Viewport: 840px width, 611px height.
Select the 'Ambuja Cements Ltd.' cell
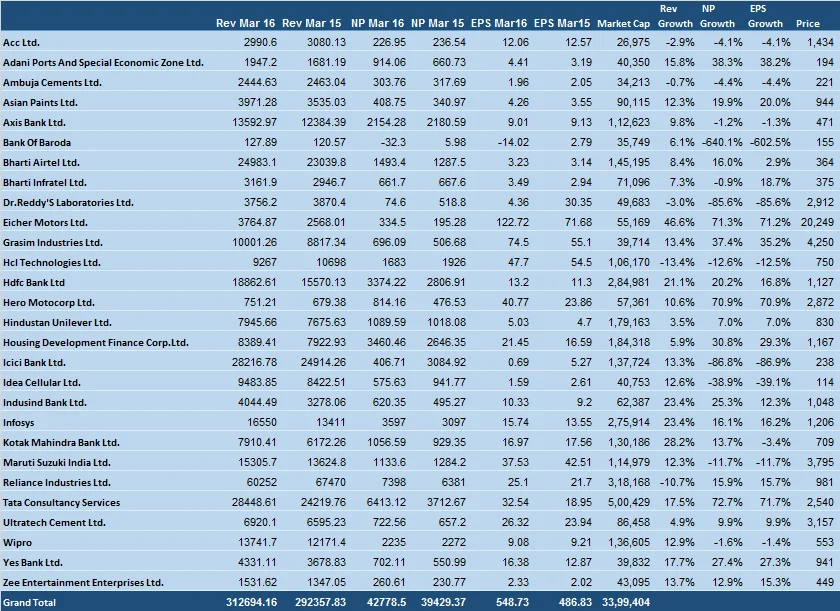[52, 82]
